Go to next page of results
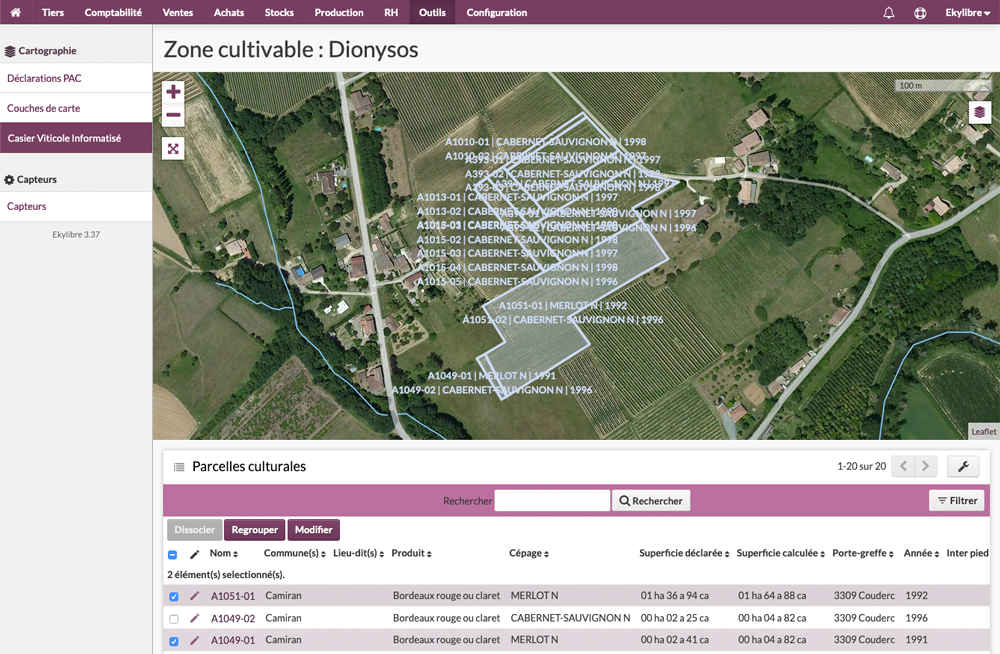 point(925,466)
